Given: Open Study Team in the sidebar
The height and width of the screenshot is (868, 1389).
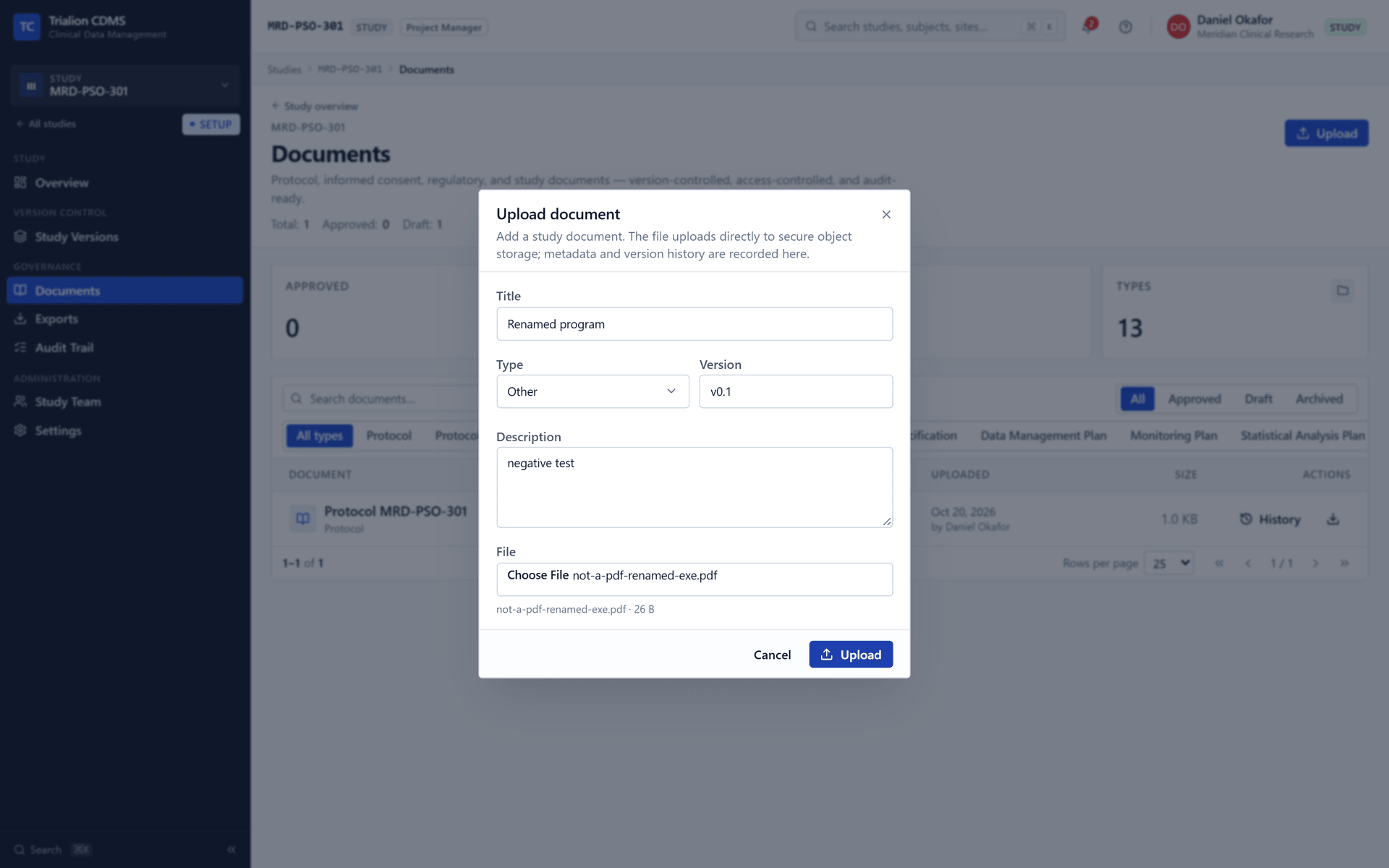Looking at the screenshot, I should 125,401.
